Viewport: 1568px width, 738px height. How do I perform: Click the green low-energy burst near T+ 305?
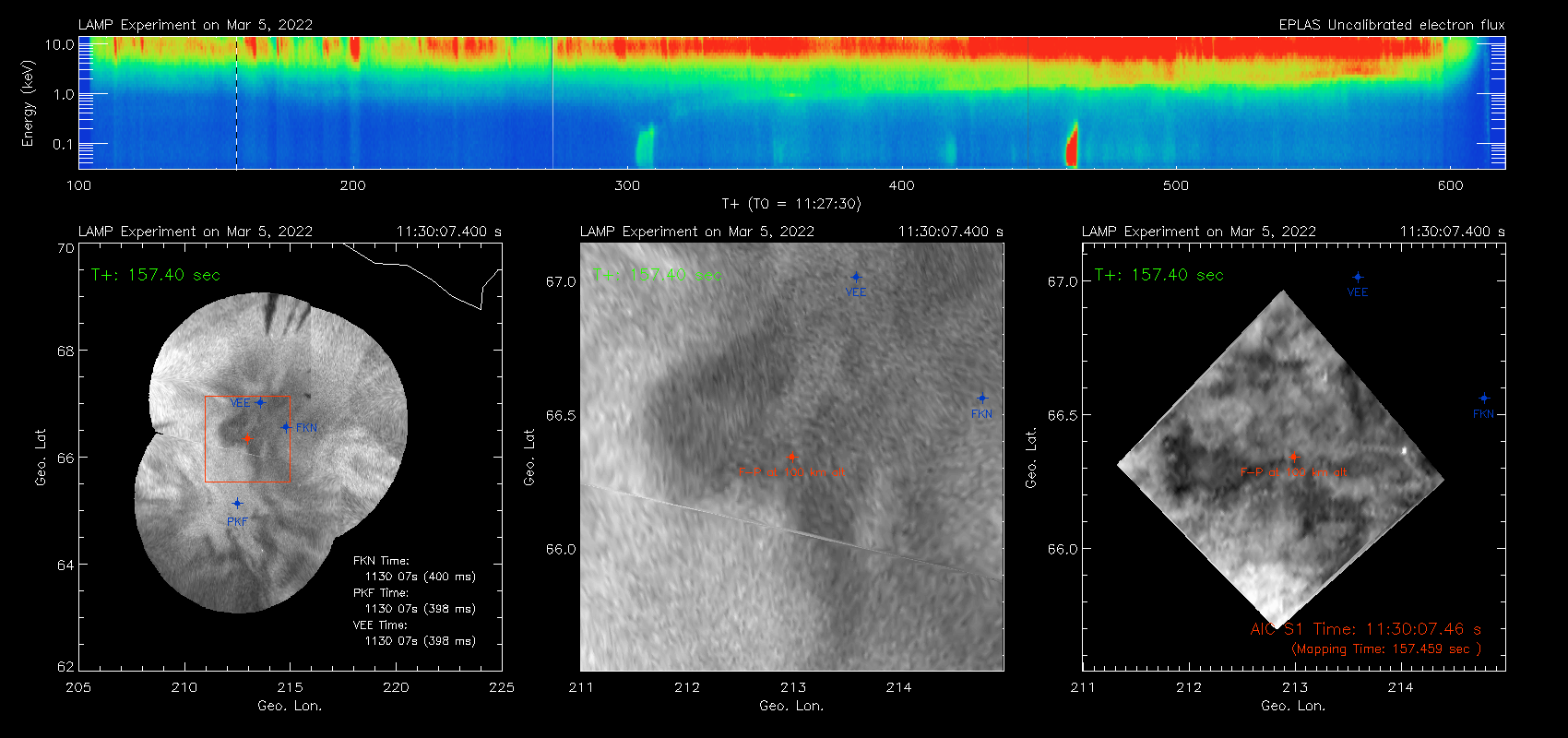644,146
